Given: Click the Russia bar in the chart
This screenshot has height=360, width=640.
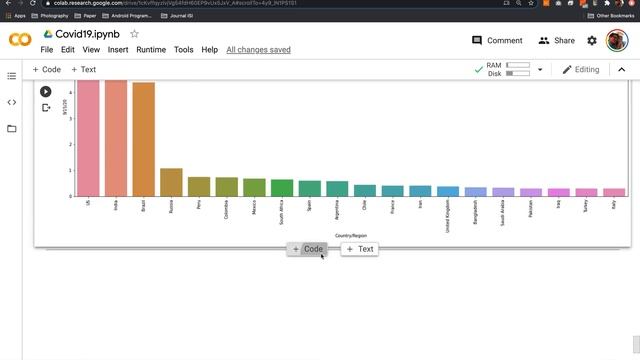Looking at the screenshot, I should coord(171,182).
